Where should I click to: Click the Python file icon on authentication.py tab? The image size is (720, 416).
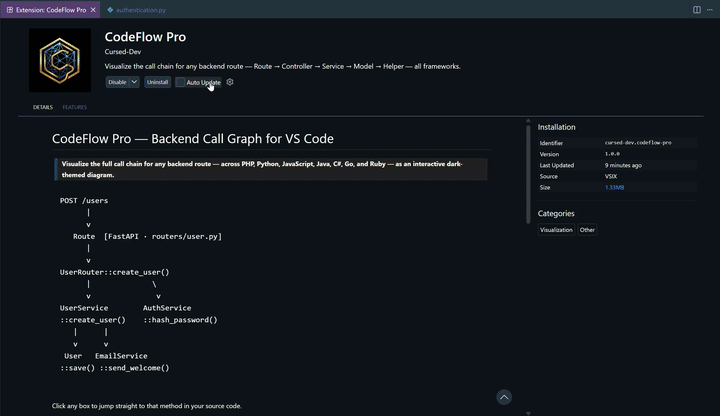click(x=110, y=10)
